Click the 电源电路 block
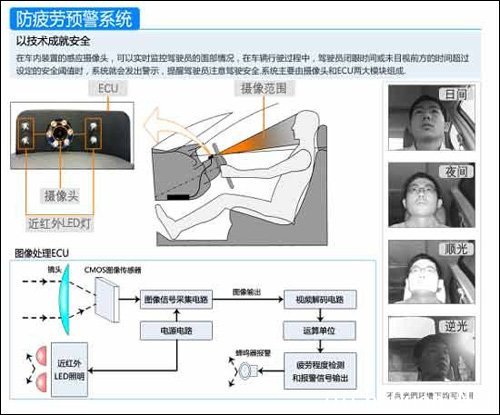The height and width of the screenshot is (415, 500). [176, 330]
